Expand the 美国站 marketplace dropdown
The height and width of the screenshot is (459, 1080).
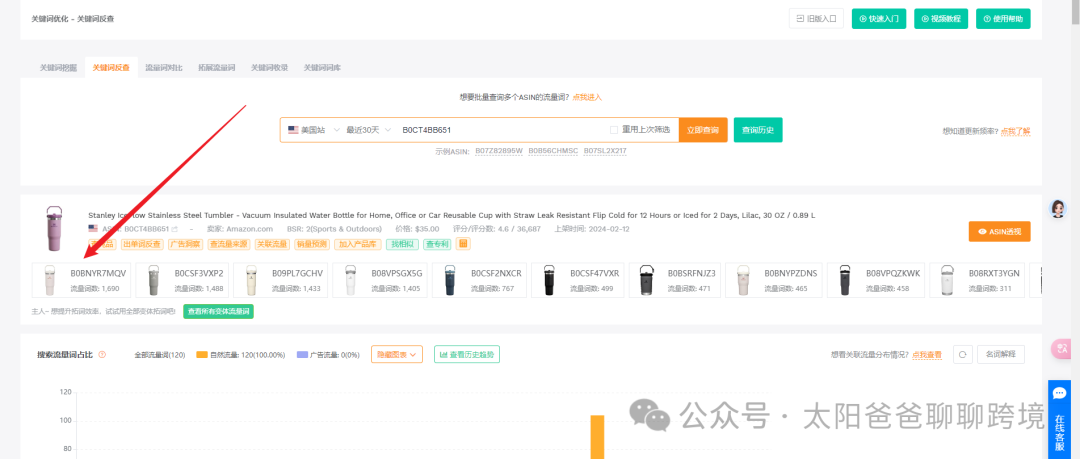tap(314, 130)
